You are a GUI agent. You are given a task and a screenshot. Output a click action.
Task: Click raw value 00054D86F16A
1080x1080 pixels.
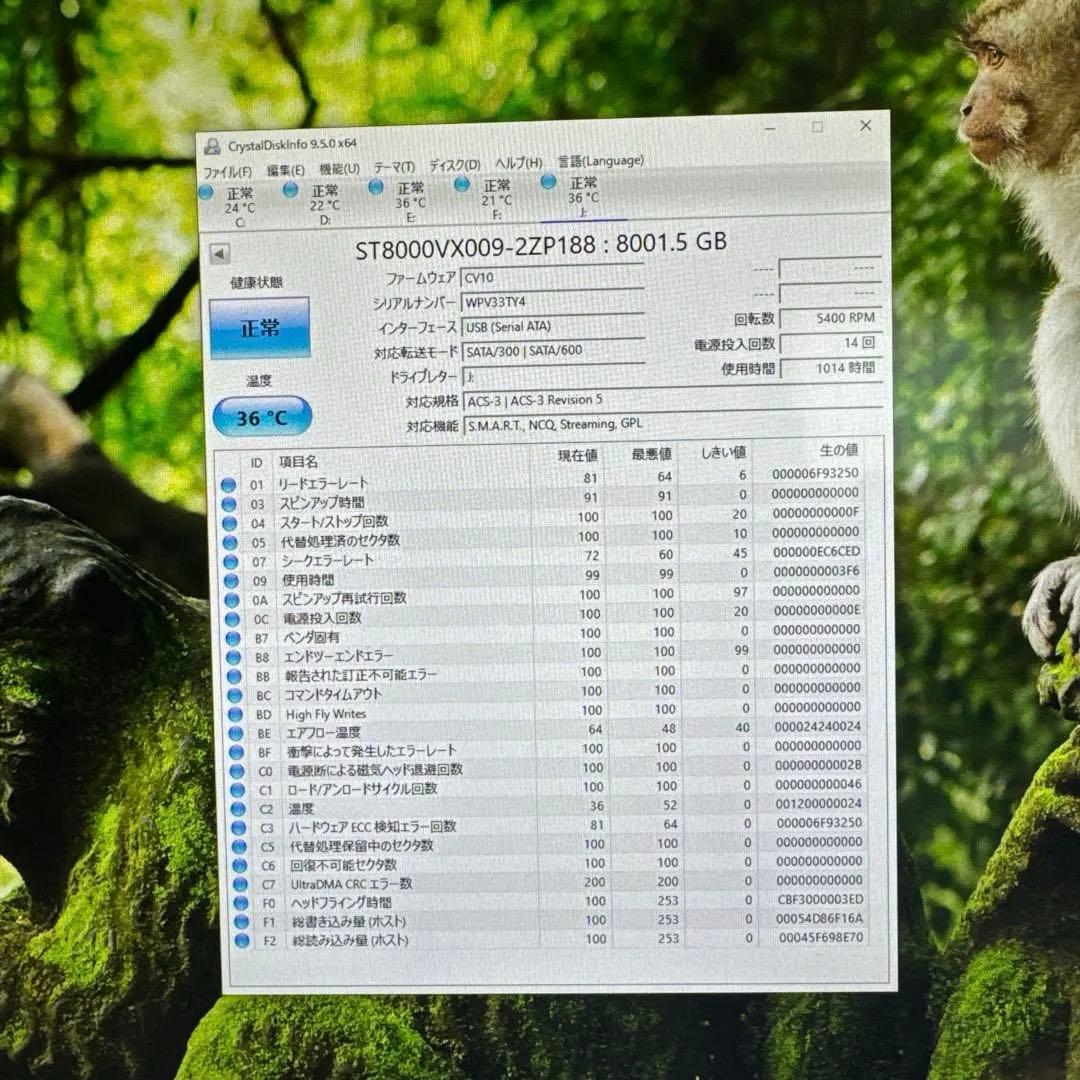pyautogui.click(x=819, y=918)
